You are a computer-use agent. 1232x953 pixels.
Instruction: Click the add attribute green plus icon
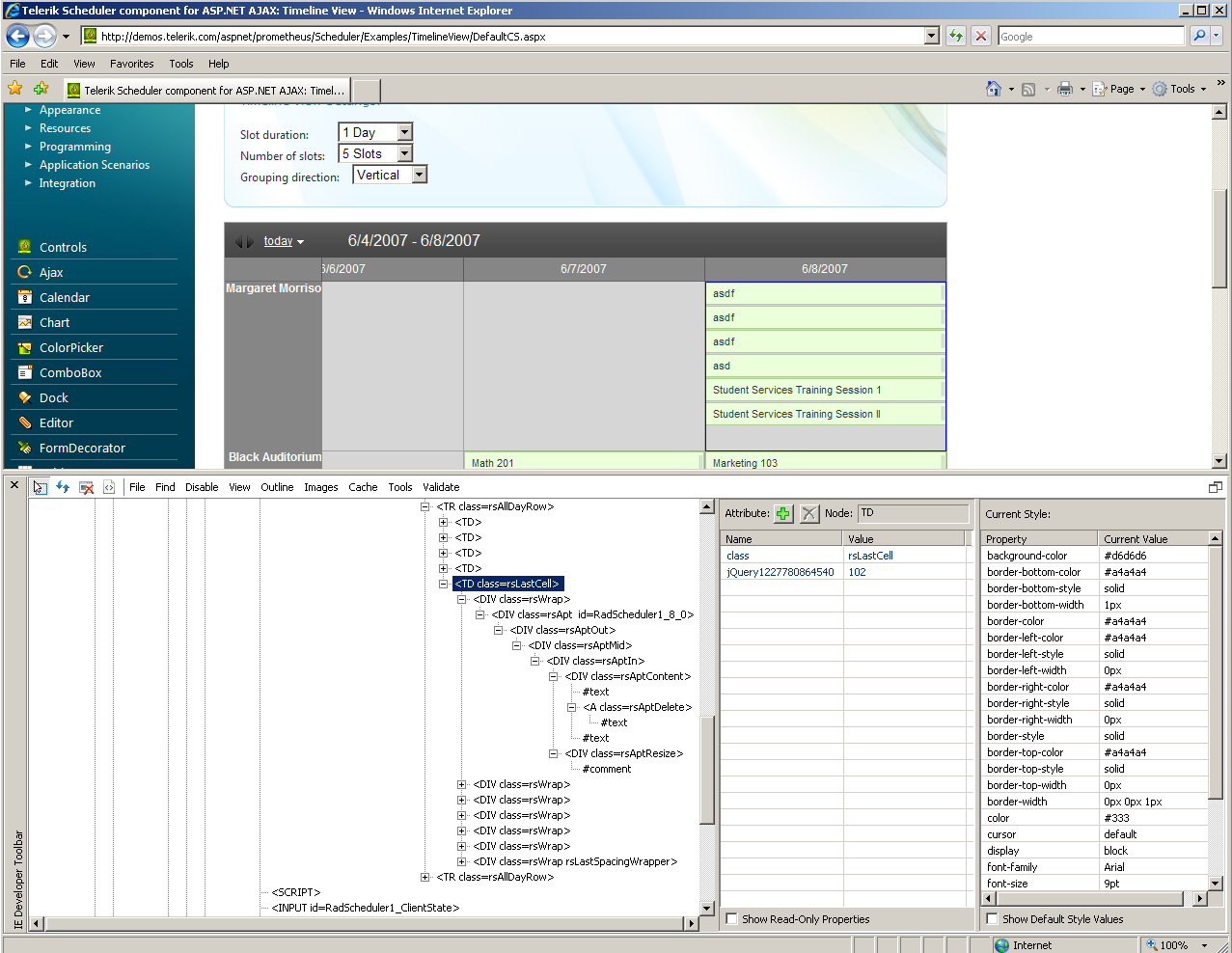click(783, 513)
